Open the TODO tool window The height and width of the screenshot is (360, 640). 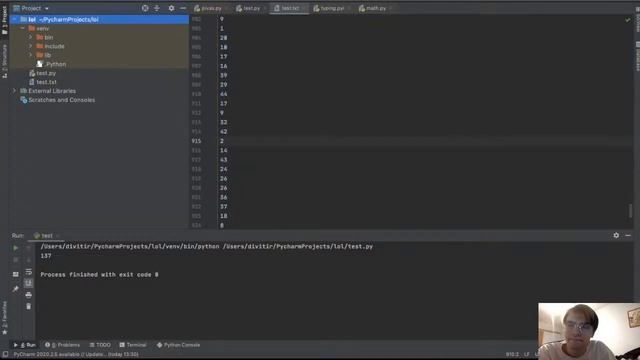[100, 345]
